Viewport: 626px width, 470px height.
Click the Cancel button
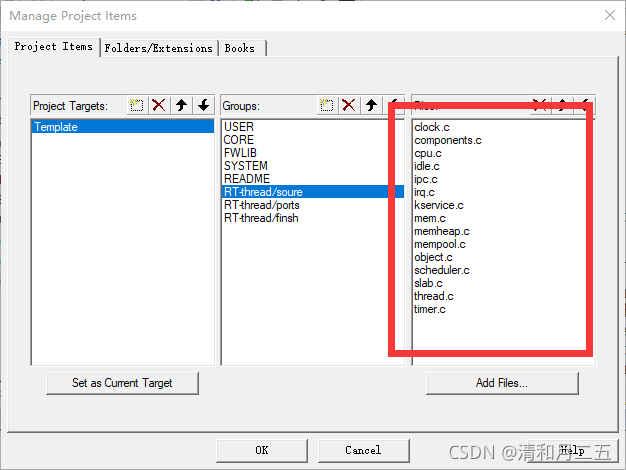(x=364, y=450)
